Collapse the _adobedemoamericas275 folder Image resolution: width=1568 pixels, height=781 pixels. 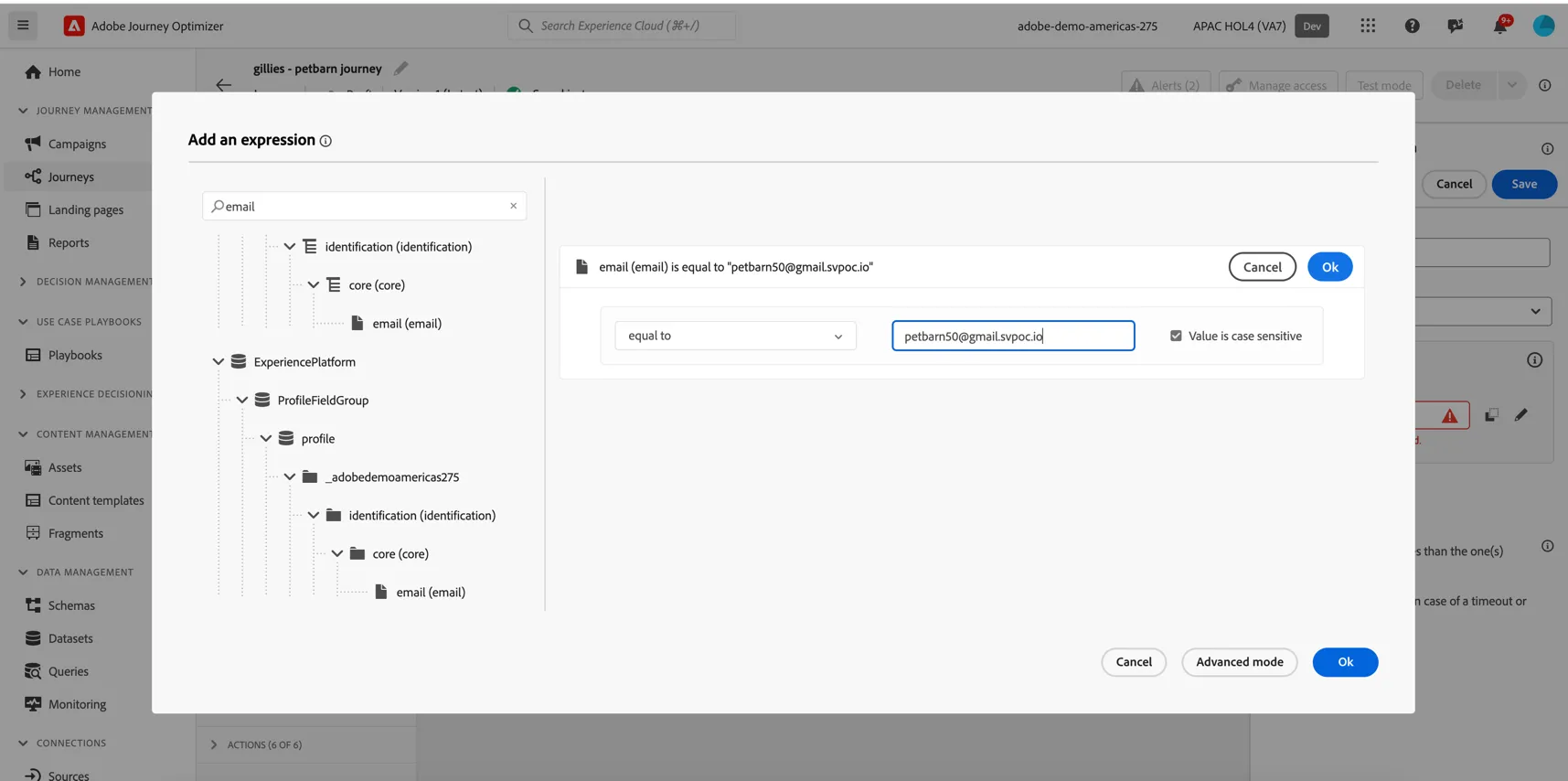[290, 477]
